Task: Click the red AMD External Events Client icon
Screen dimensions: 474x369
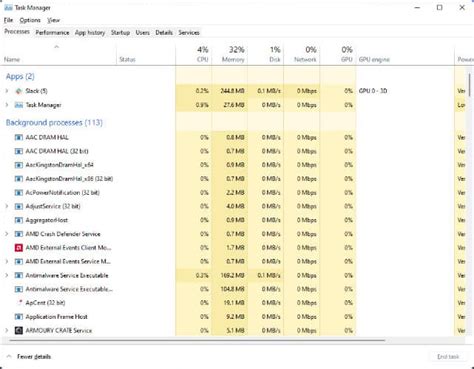Action: (x=19, y=248)
